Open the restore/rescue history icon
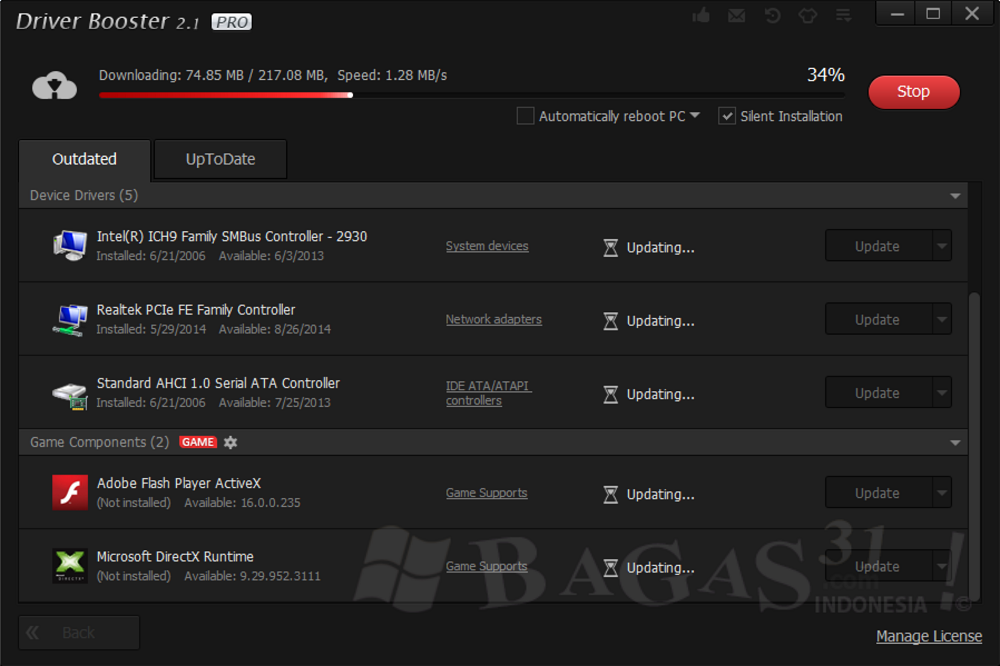 [772, 15]
